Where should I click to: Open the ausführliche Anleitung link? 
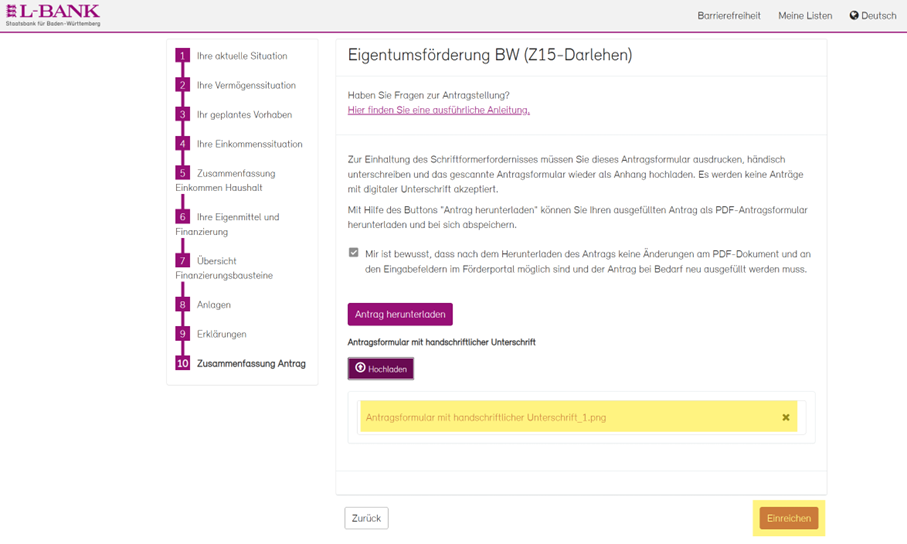point(438,110)
